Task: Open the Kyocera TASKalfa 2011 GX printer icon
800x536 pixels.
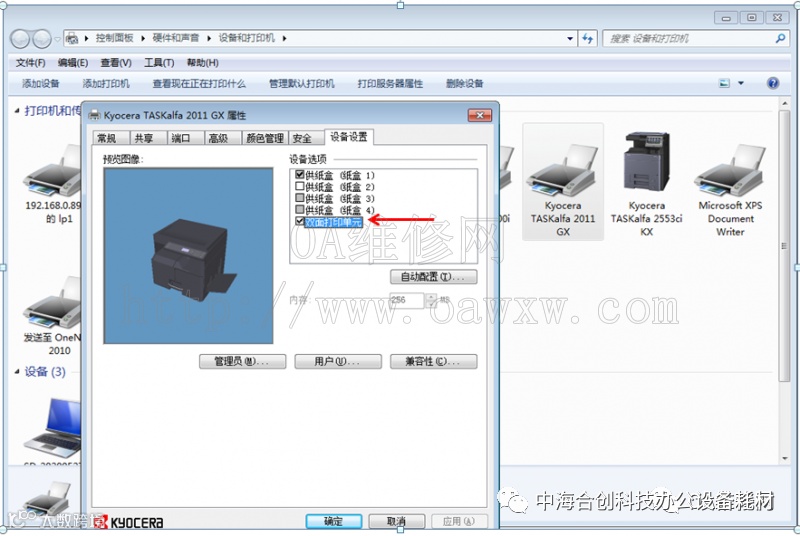Action: point(563,181)
